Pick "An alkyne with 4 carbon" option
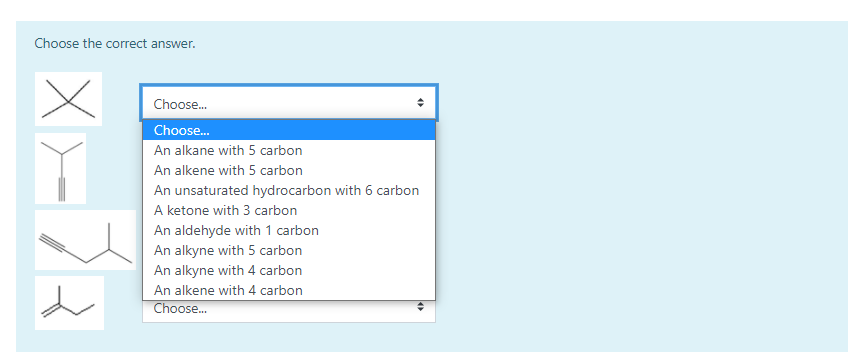This screenshot has width=862, height=362. tap(289, 271)
